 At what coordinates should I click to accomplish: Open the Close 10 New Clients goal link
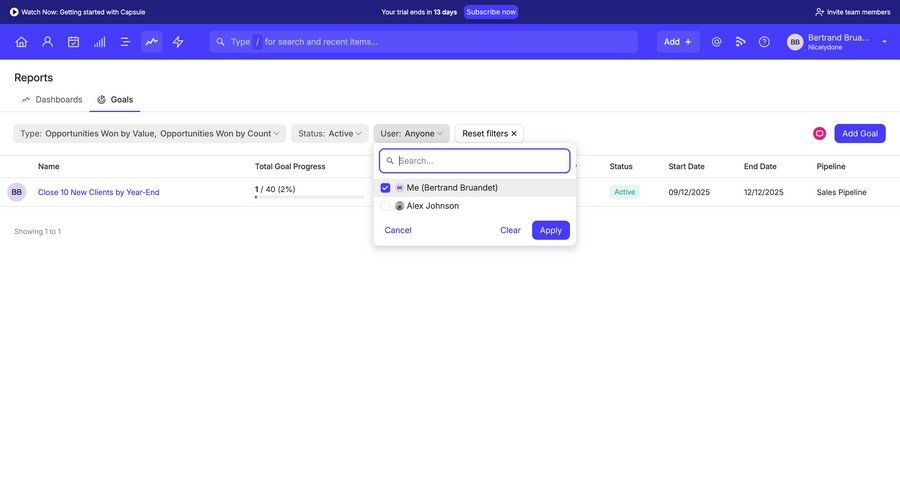(x=98, y=192)
